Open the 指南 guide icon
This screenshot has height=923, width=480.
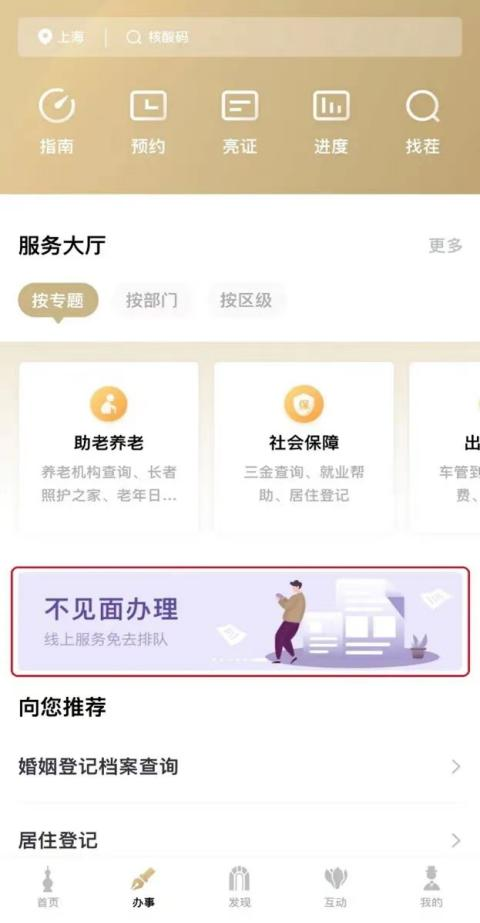pos(57,107)
